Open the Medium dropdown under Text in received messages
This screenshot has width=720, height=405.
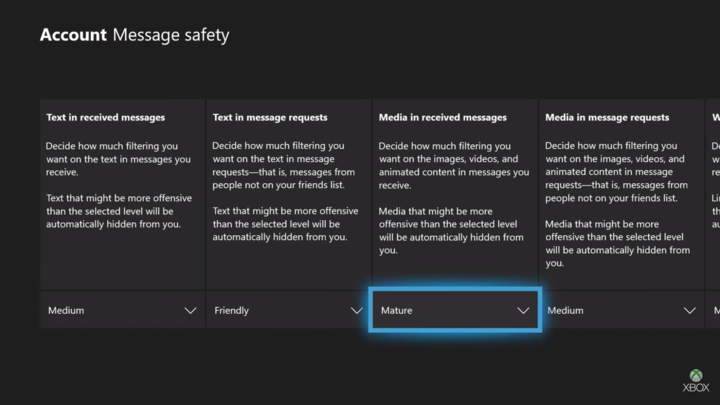(122, 310)
